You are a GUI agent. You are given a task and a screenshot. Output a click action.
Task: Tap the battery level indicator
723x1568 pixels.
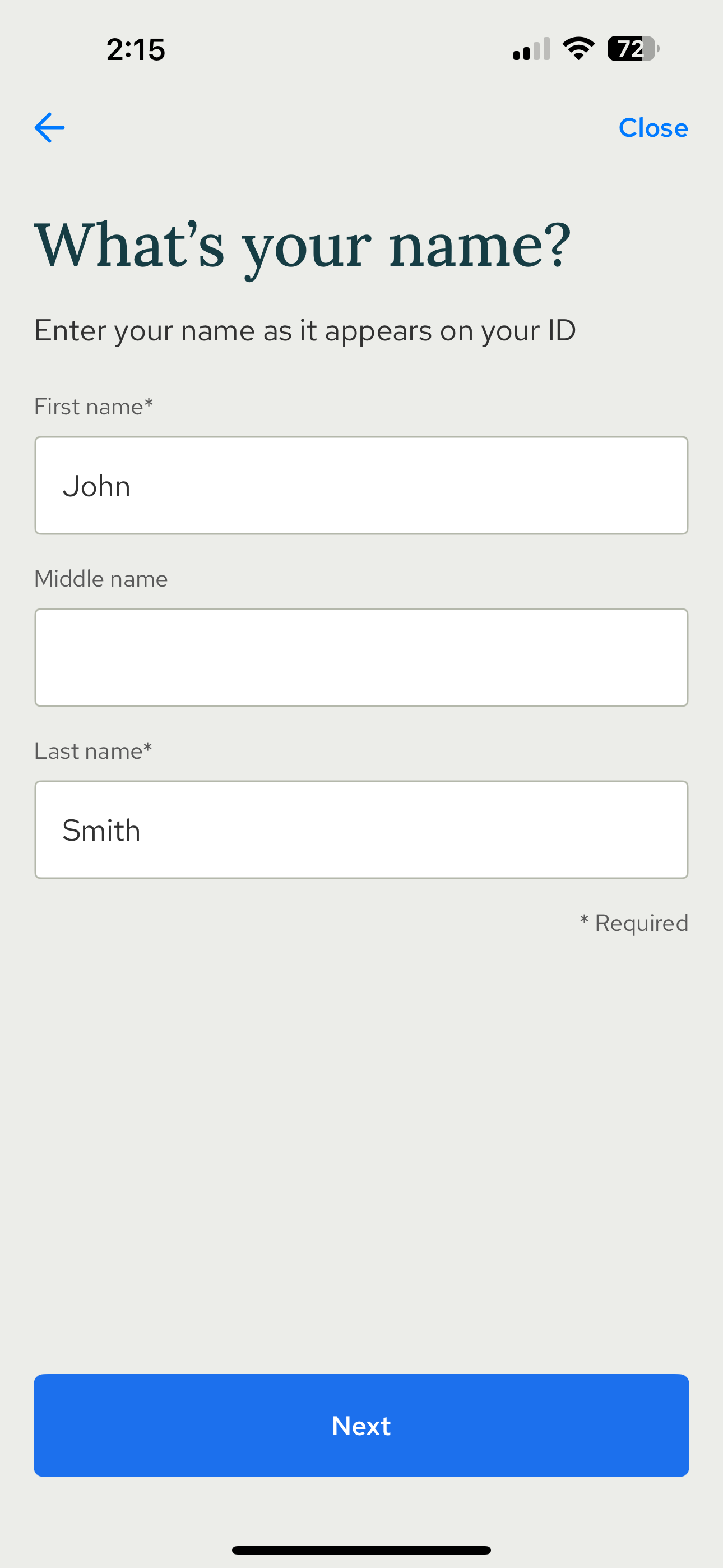pos(632,49)
